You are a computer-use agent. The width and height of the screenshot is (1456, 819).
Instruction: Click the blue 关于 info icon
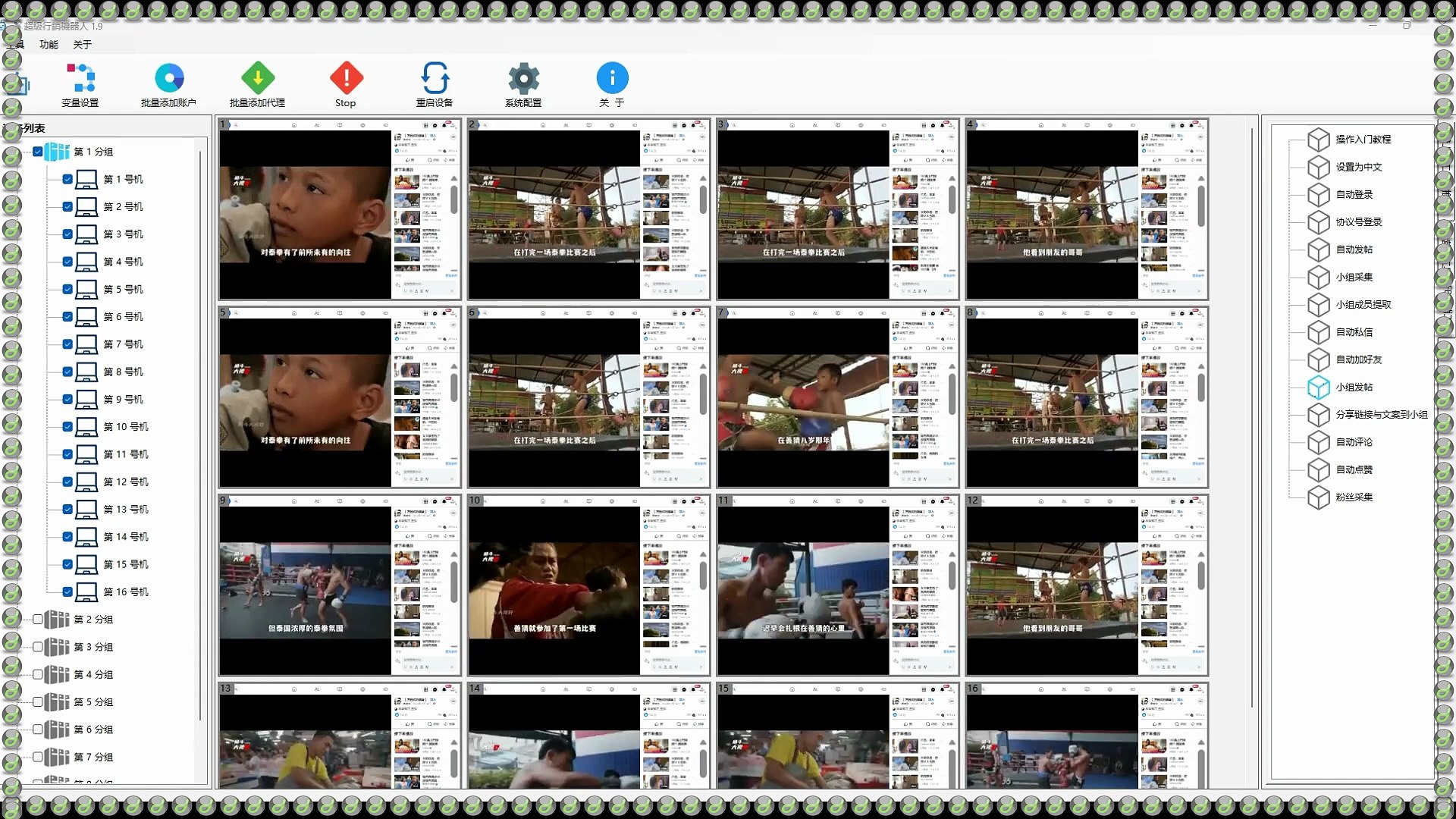pyautogui.click(x=612, y=78)
